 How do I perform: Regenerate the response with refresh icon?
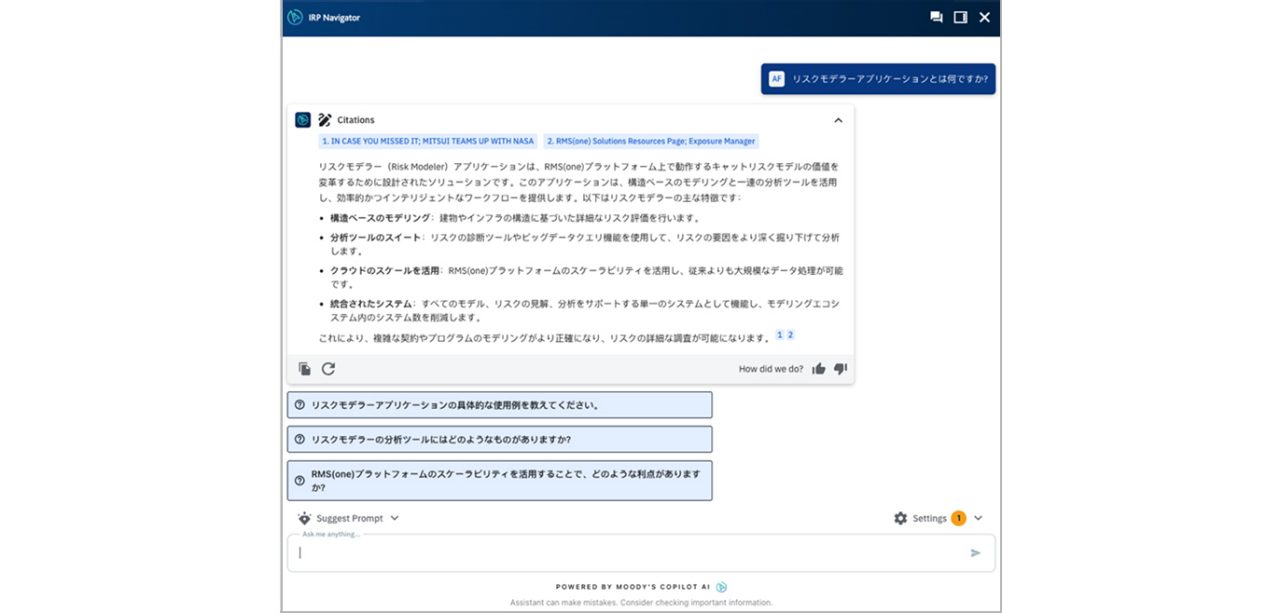328,369
